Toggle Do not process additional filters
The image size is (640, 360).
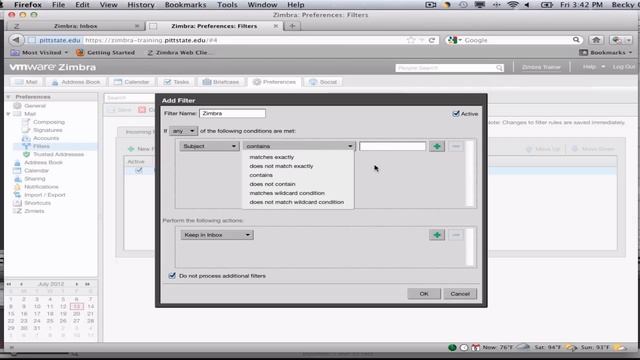pos(172,276)
